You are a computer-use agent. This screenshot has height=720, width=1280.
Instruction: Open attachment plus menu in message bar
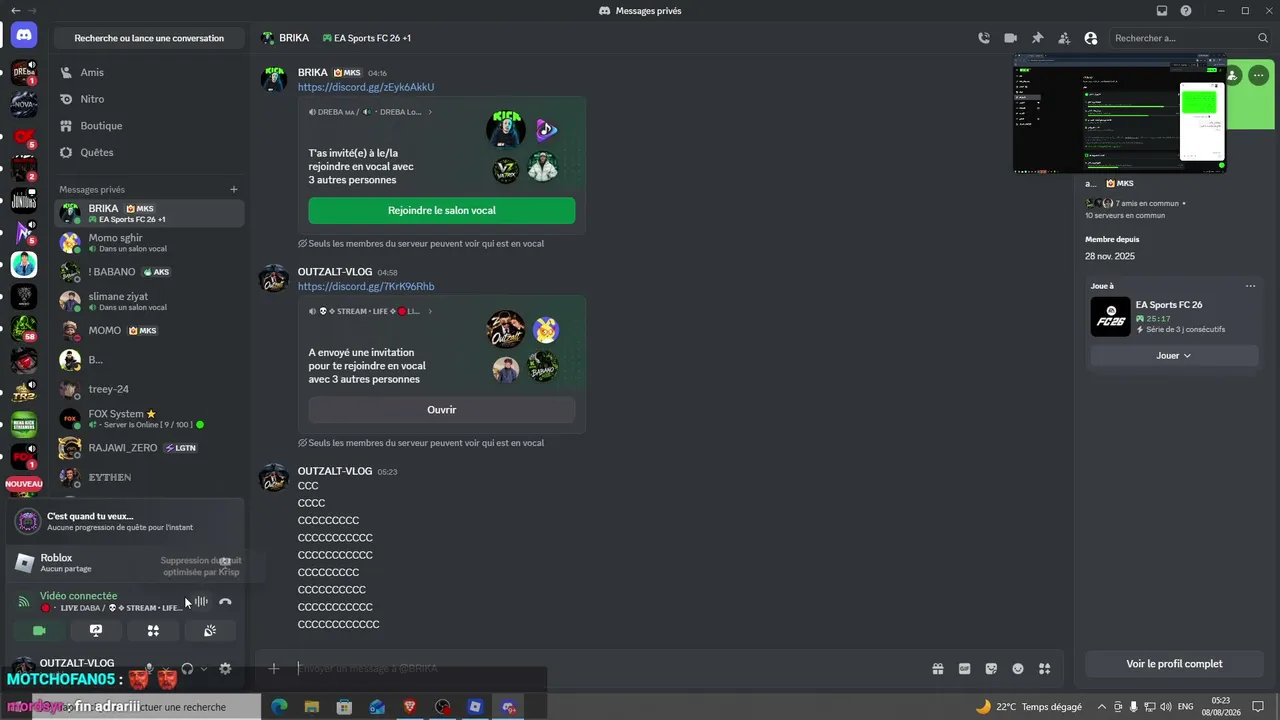[274, 669]
